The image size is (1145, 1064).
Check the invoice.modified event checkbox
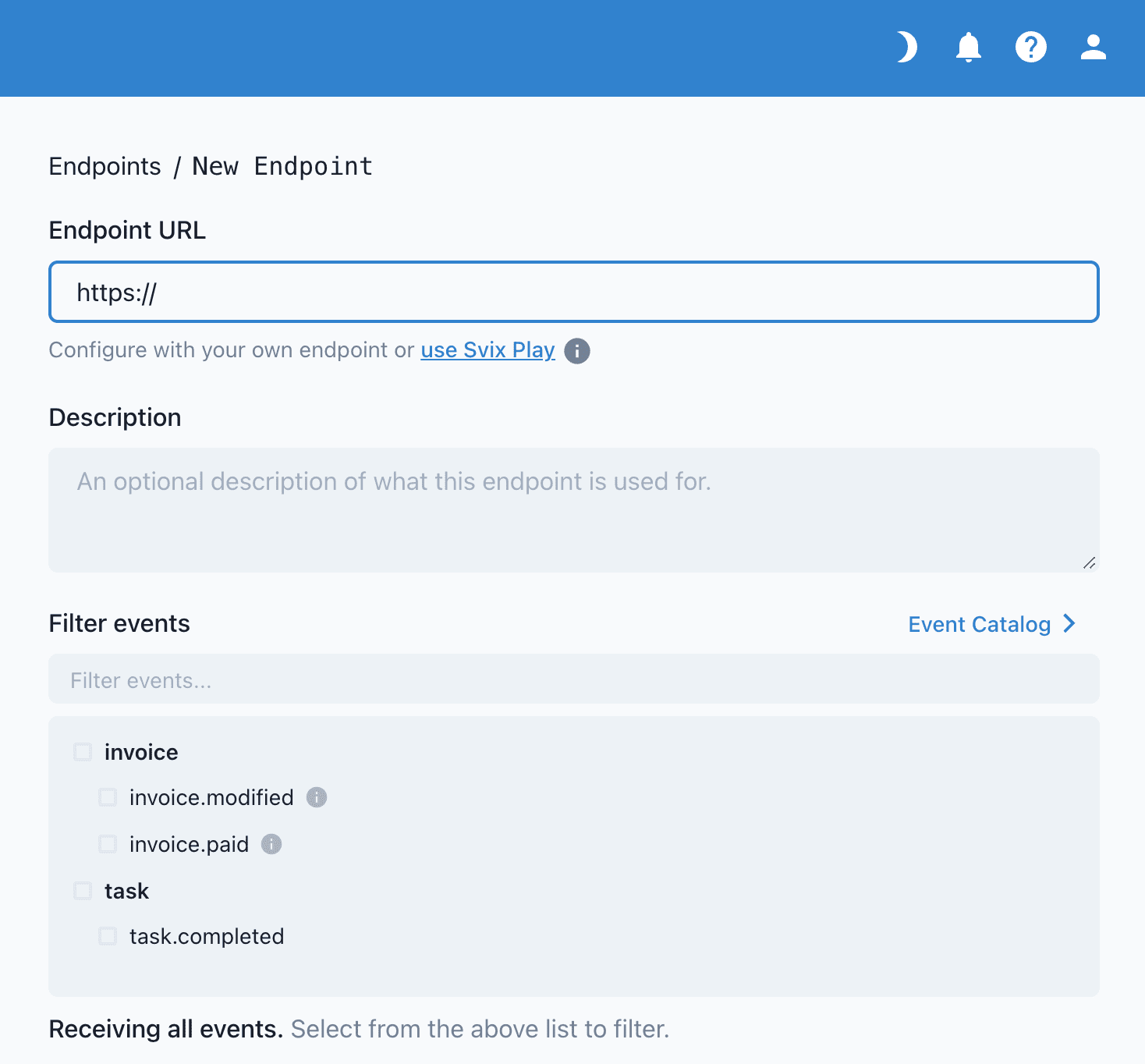(x=107, y=796)
